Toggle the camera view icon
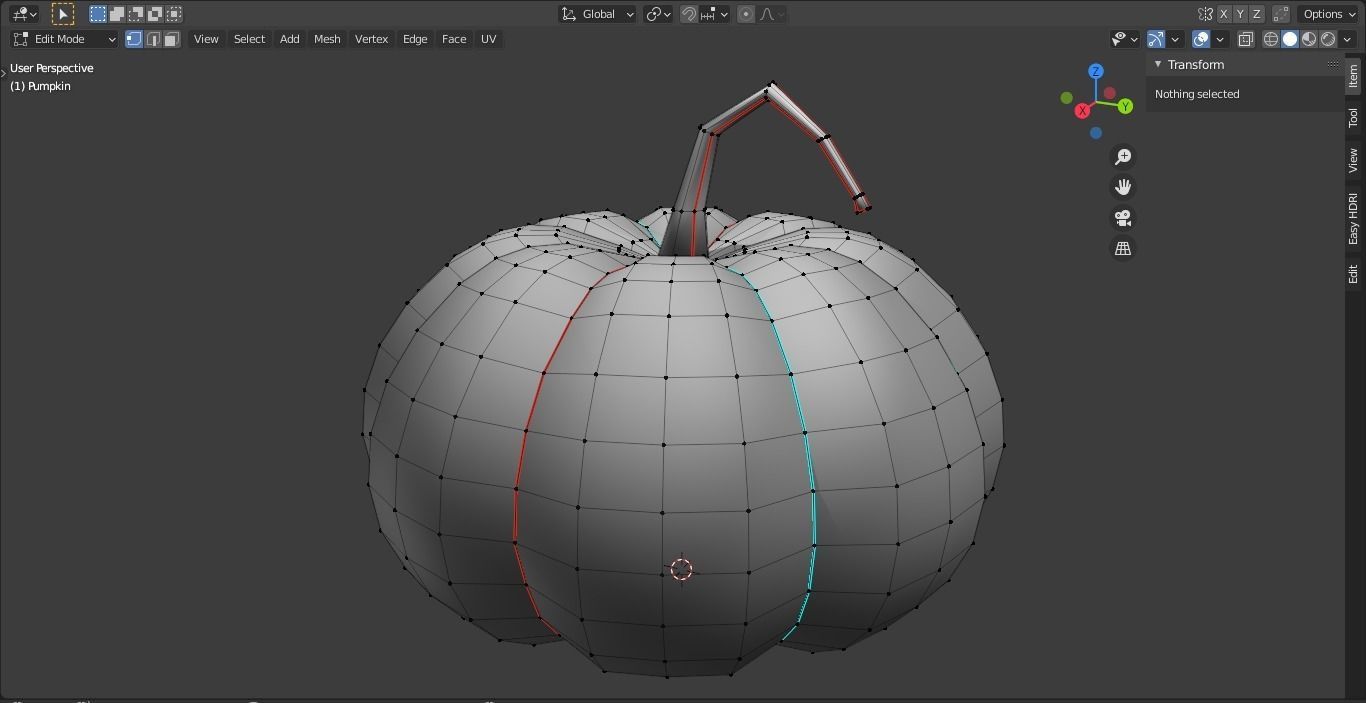This screenshot has width=1366, height=703. pyautogui.click(x=1123, y=218)
